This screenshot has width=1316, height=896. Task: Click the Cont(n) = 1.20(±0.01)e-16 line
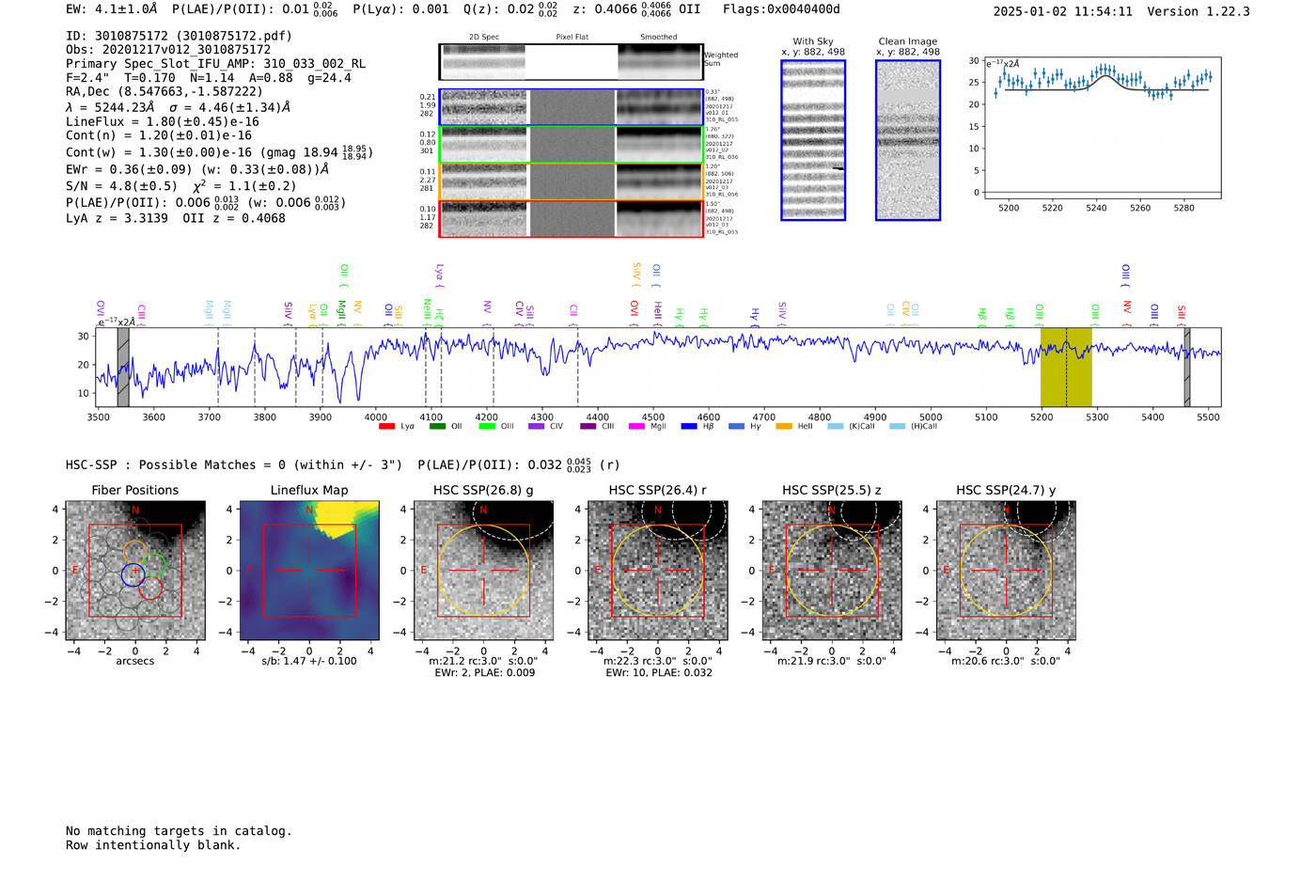(159, 135)
